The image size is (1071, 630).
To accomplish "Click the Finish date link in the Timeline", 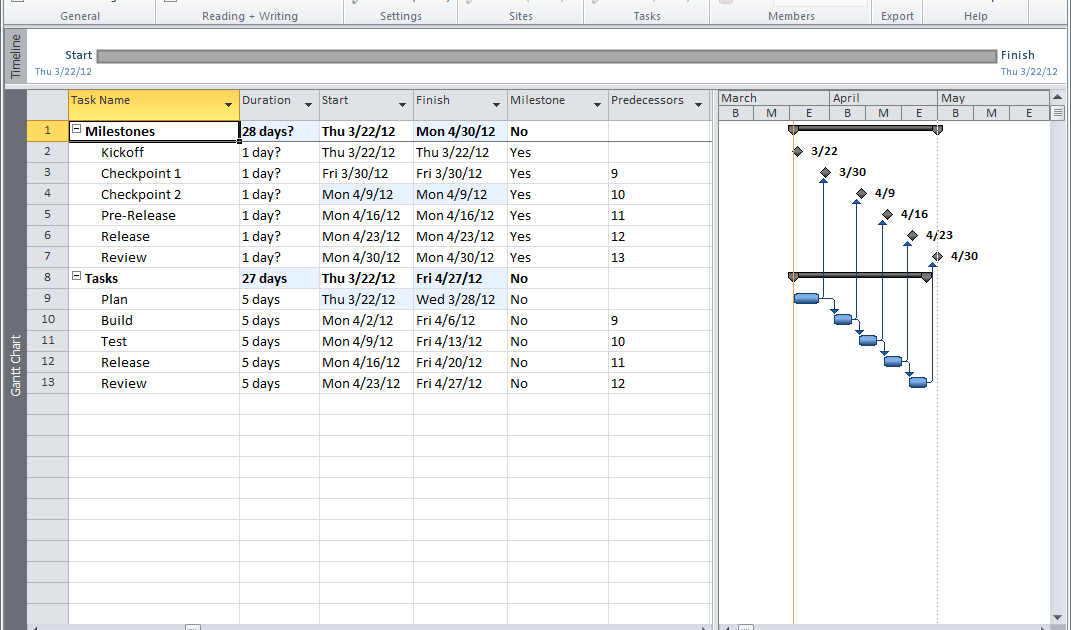I will (1029, 71).
